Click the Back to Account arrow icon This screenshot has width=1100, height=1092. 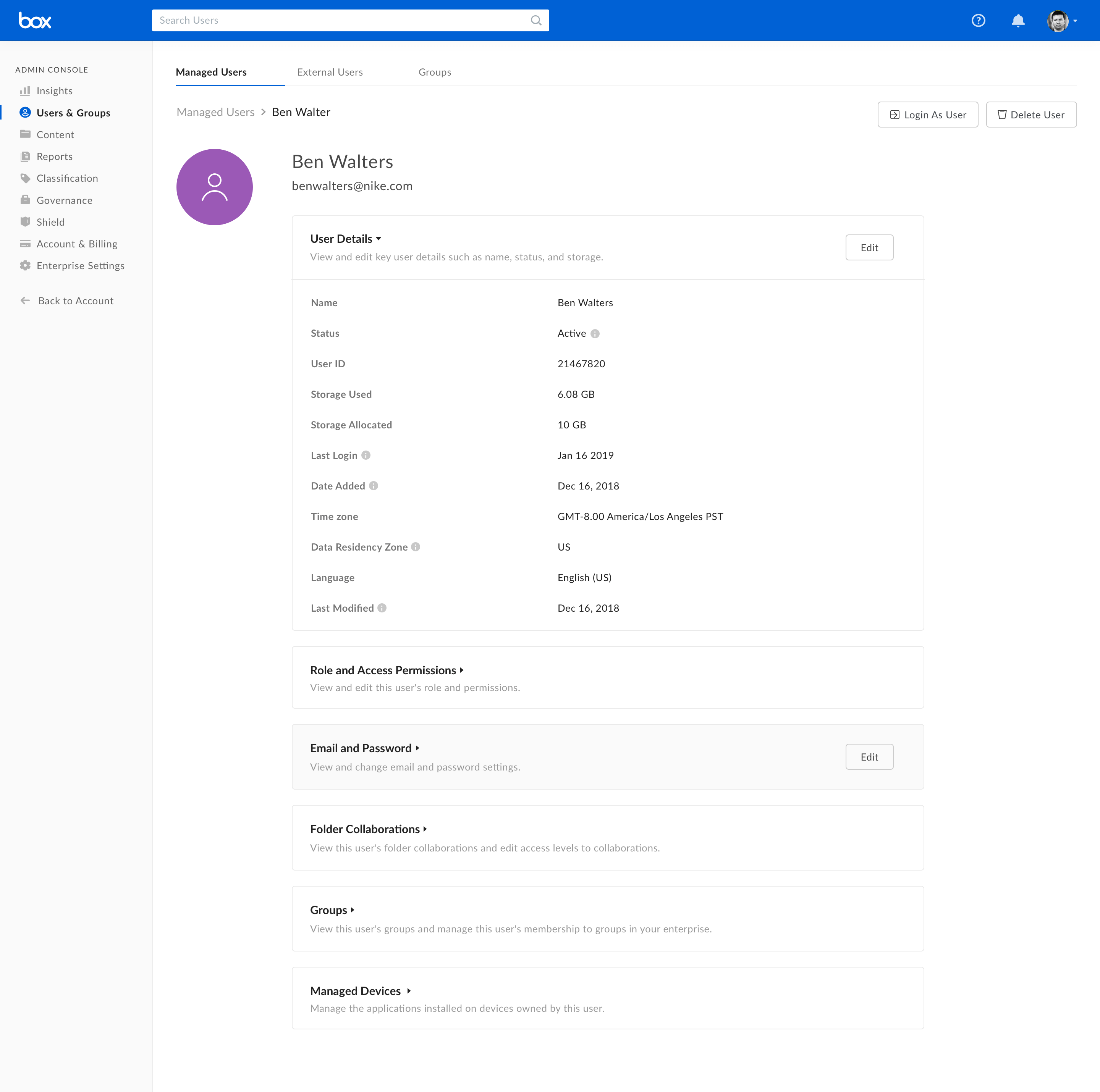point(25,300)
